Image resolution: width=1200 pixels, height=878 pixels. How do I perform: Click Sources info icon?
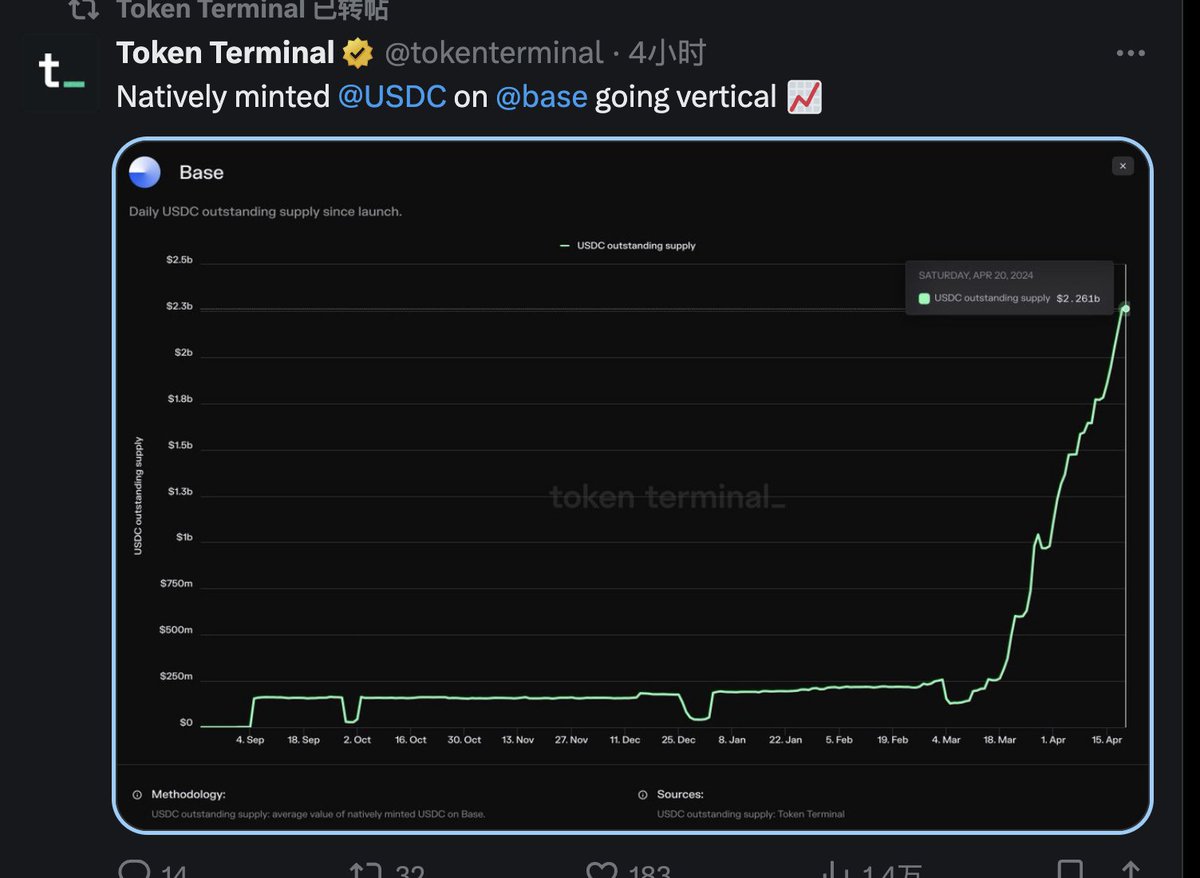642,795
